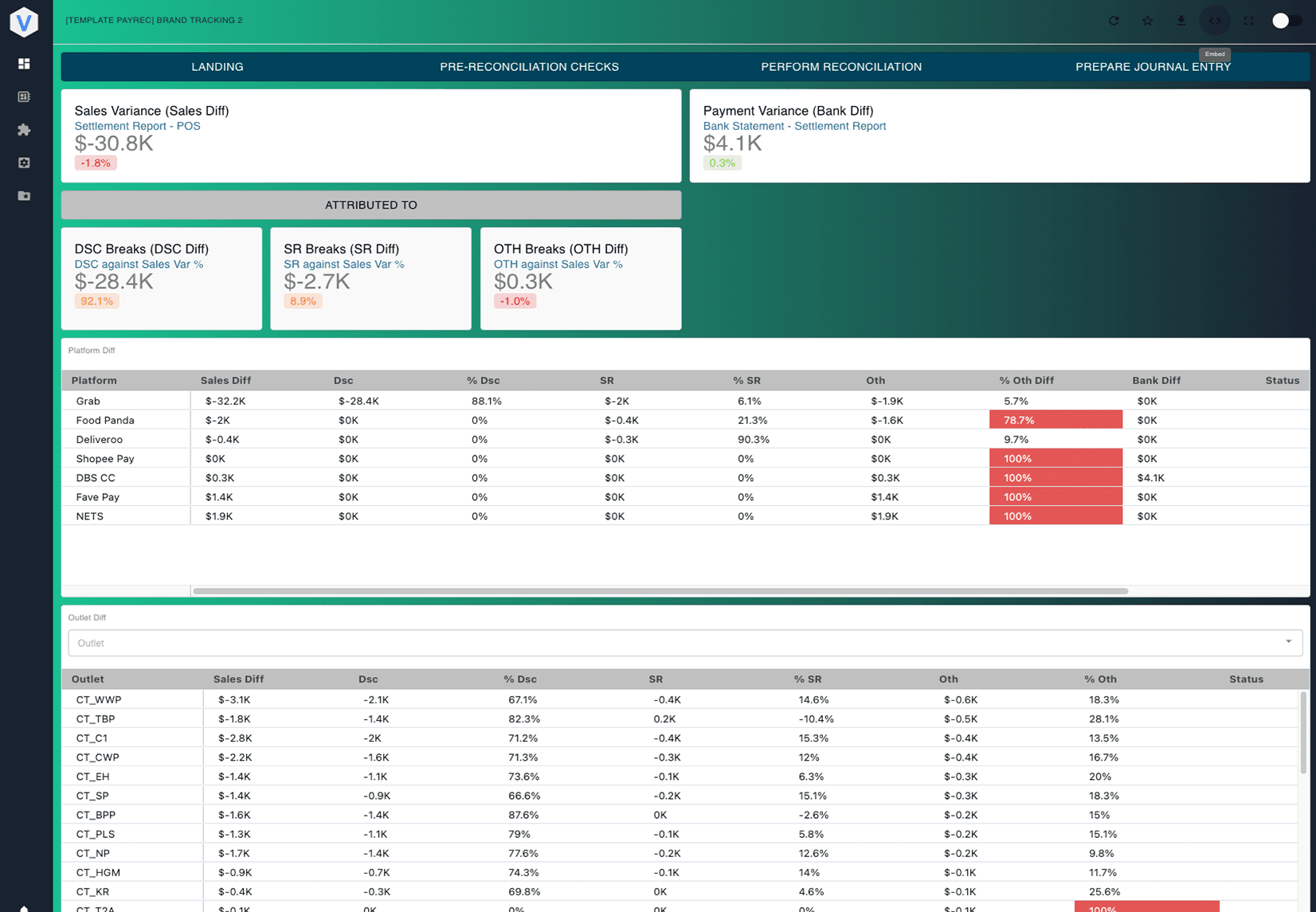Sort platform table by Sales Diff header
The width and height of the screenshot is (1316, 912).
(x=225, y=381)
